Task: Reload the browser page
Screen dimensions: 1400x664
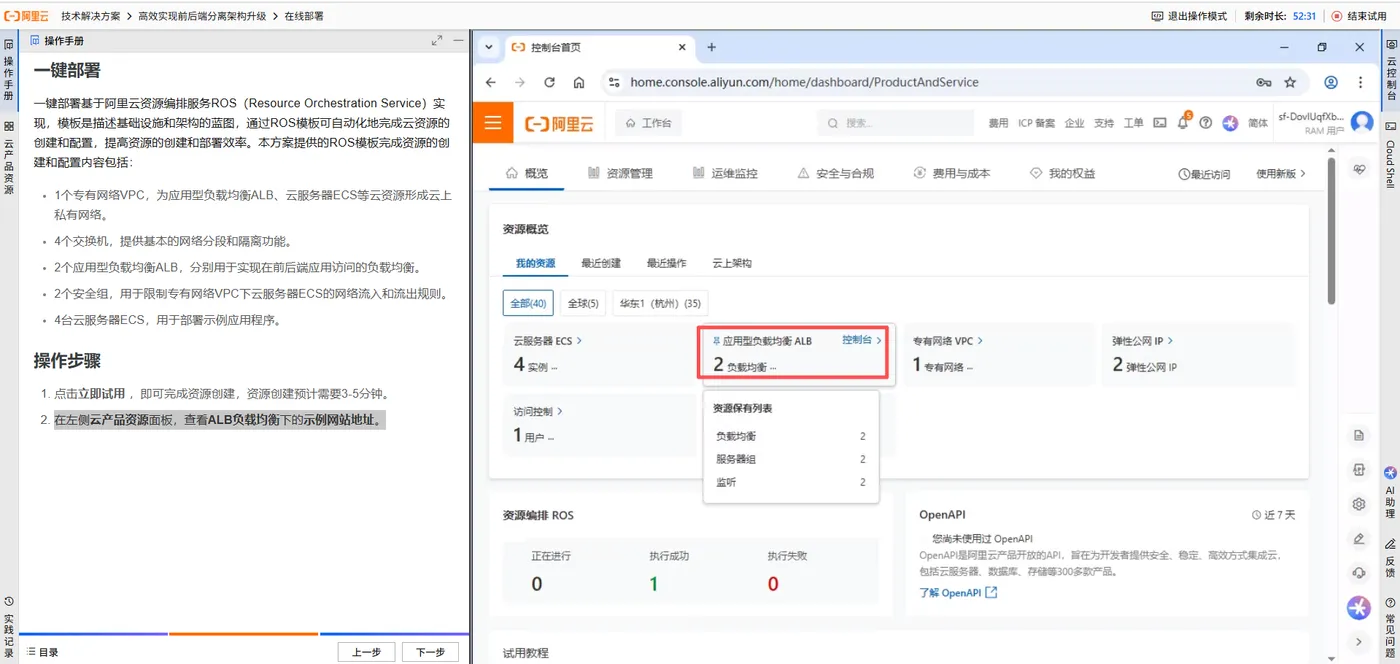Action: 549,82
